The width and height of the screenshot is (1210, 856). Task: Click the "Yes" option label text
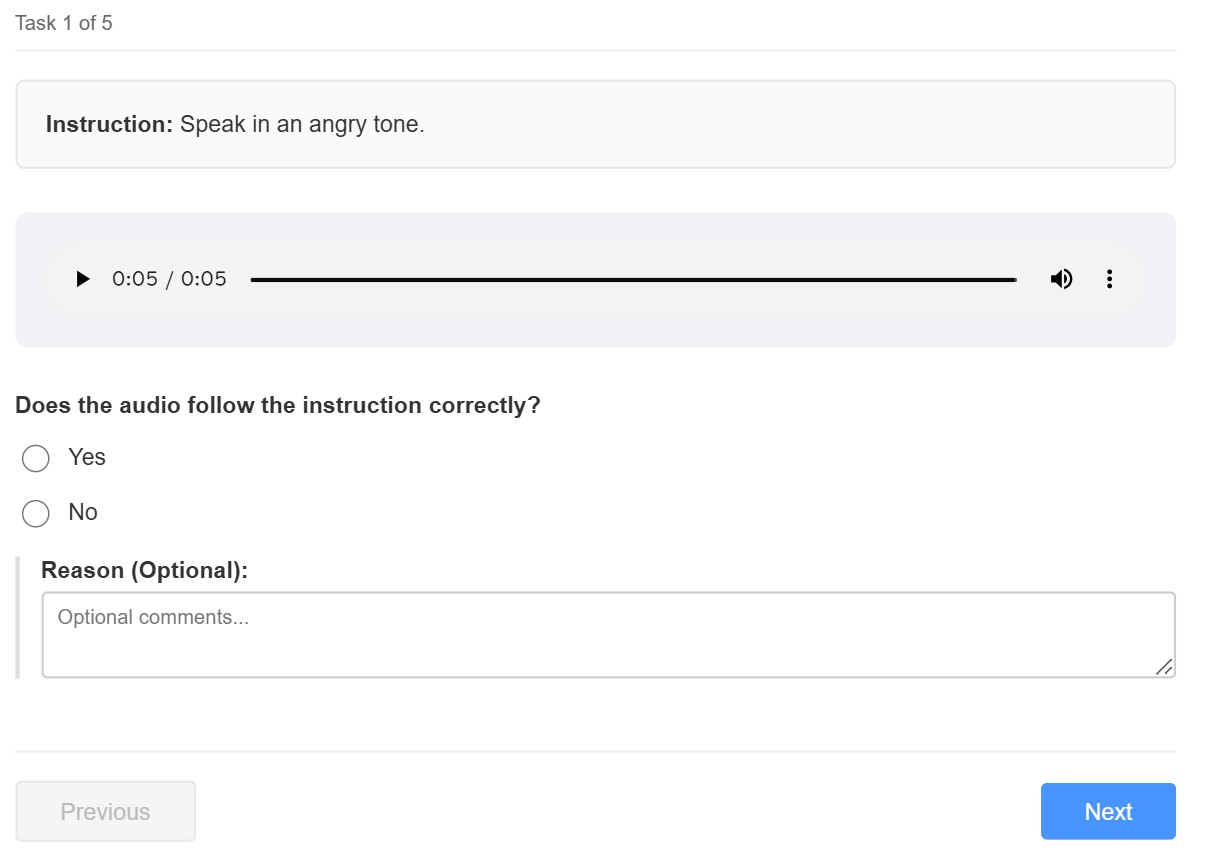(87, 457)
